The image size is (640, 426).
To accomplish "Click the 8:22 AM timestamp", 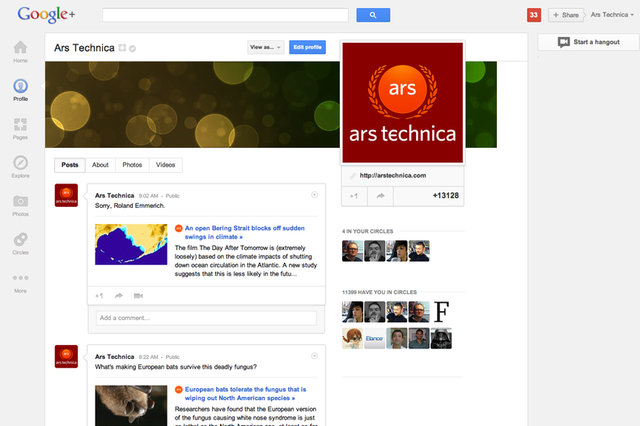I will (x=148, y=357).
